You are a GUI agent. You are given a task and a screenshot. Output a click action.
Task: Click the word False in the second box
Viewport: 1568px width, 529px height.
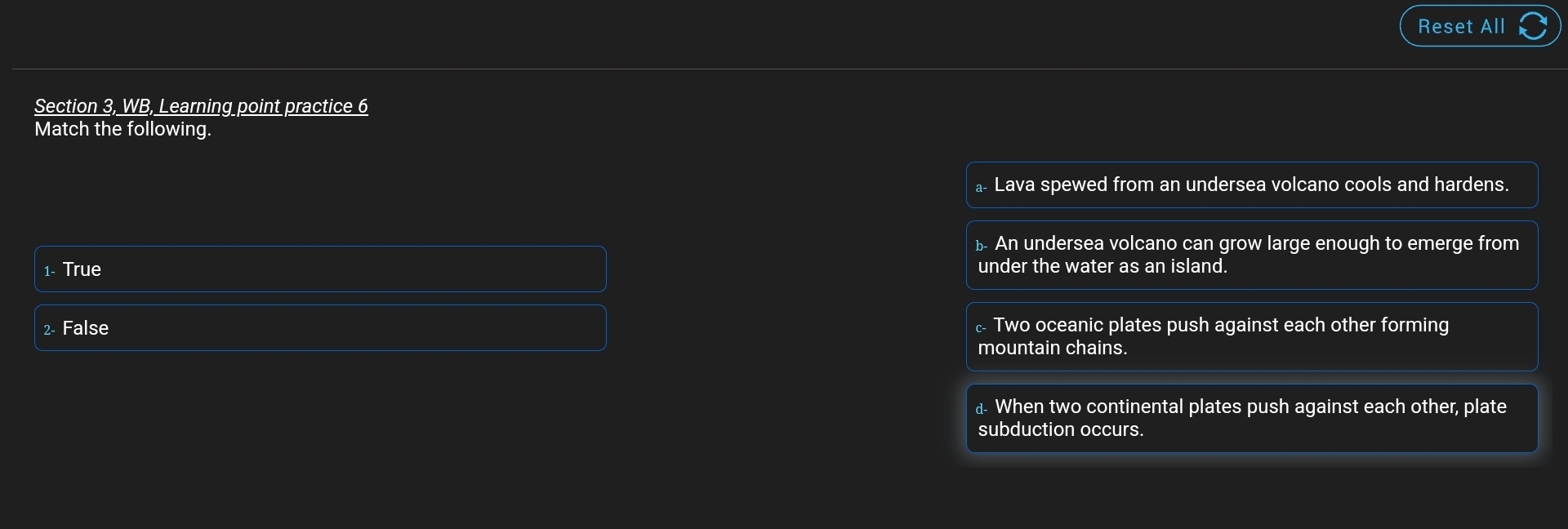[86, 328]
